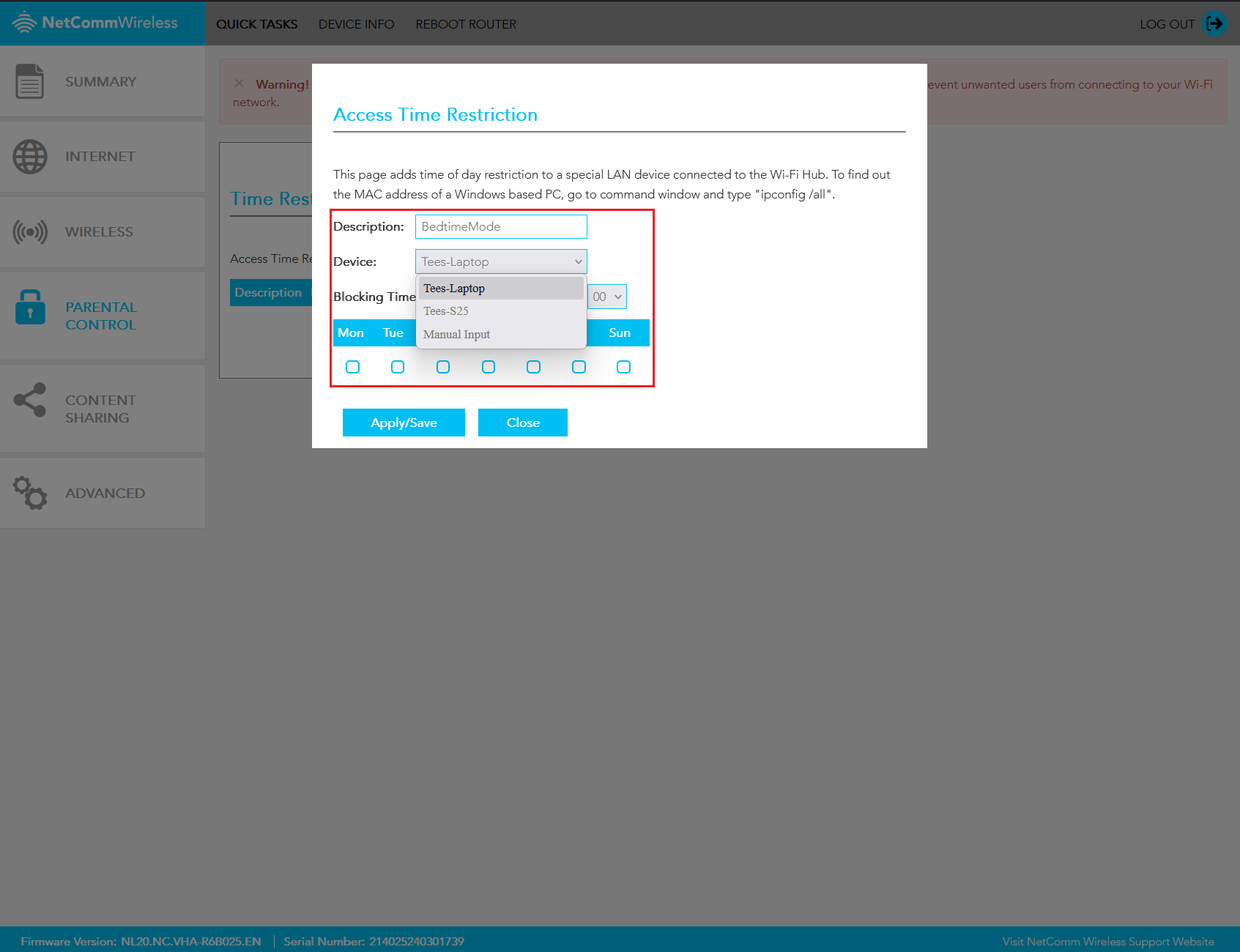
Task: Click the Apply/Save button
Action: [x=404, y=423]
